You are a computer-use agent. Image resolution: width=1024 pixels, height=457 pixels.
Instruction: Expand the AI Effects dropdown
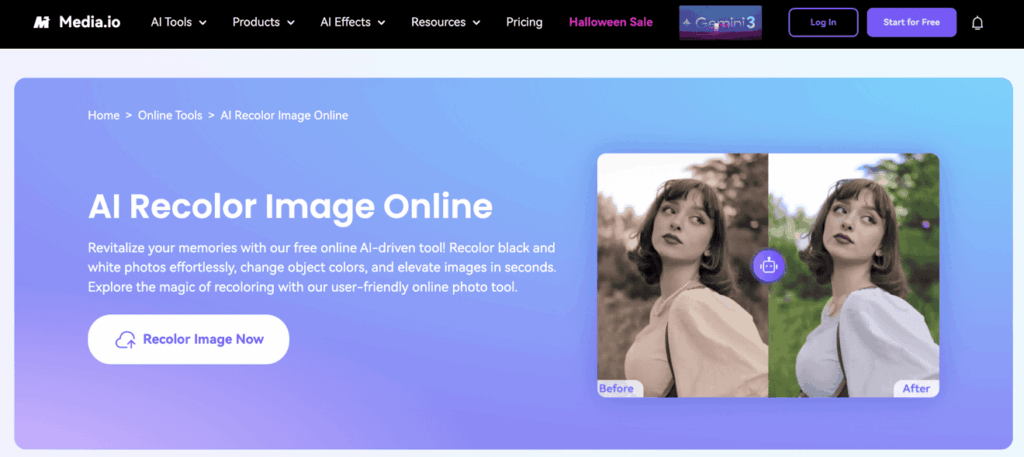tap(352, 22)
